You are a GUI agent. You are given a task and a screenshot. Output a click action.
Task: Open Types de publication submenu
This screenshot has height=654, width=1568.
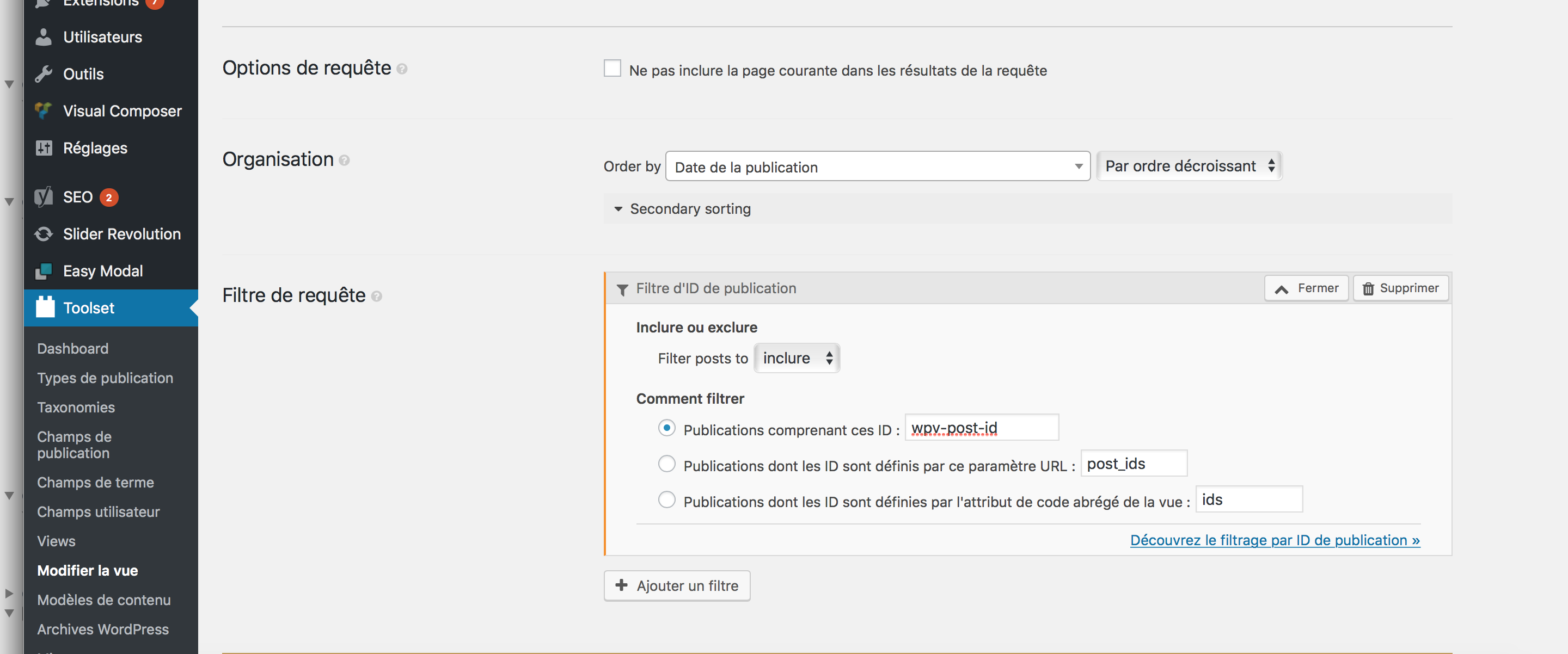tap(105, 378)
